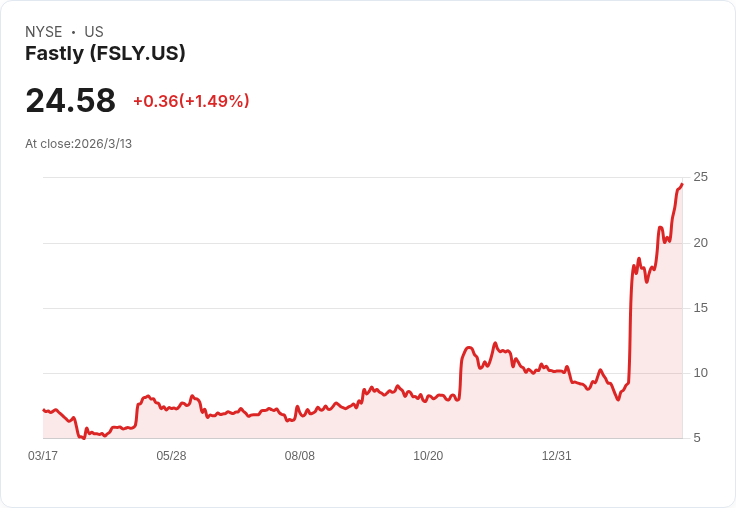Viewport: 736px width, 508px height.
Task: Click the US market label
Action: [x=94, y=32]
